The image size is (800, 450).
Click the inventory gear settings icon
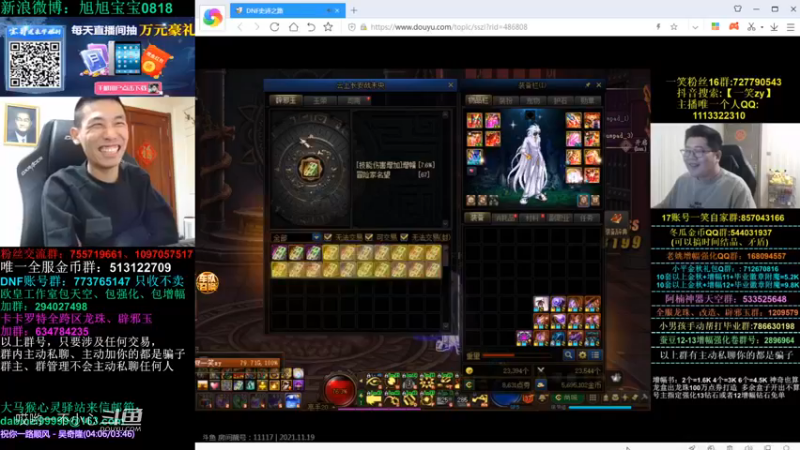[582, 355]
